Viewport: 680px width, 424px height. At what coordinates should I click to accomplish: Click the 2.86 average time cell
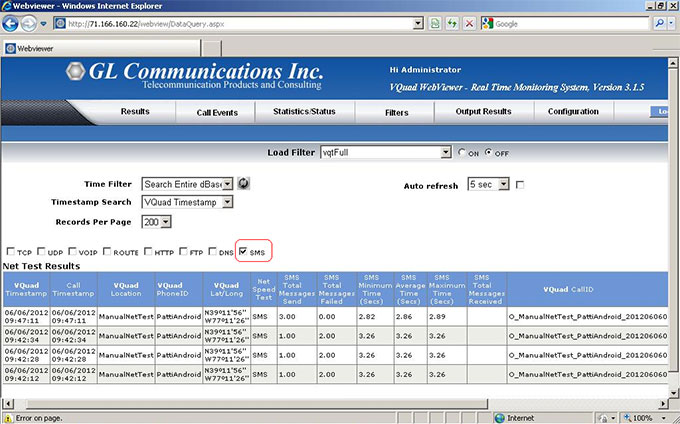410,317
